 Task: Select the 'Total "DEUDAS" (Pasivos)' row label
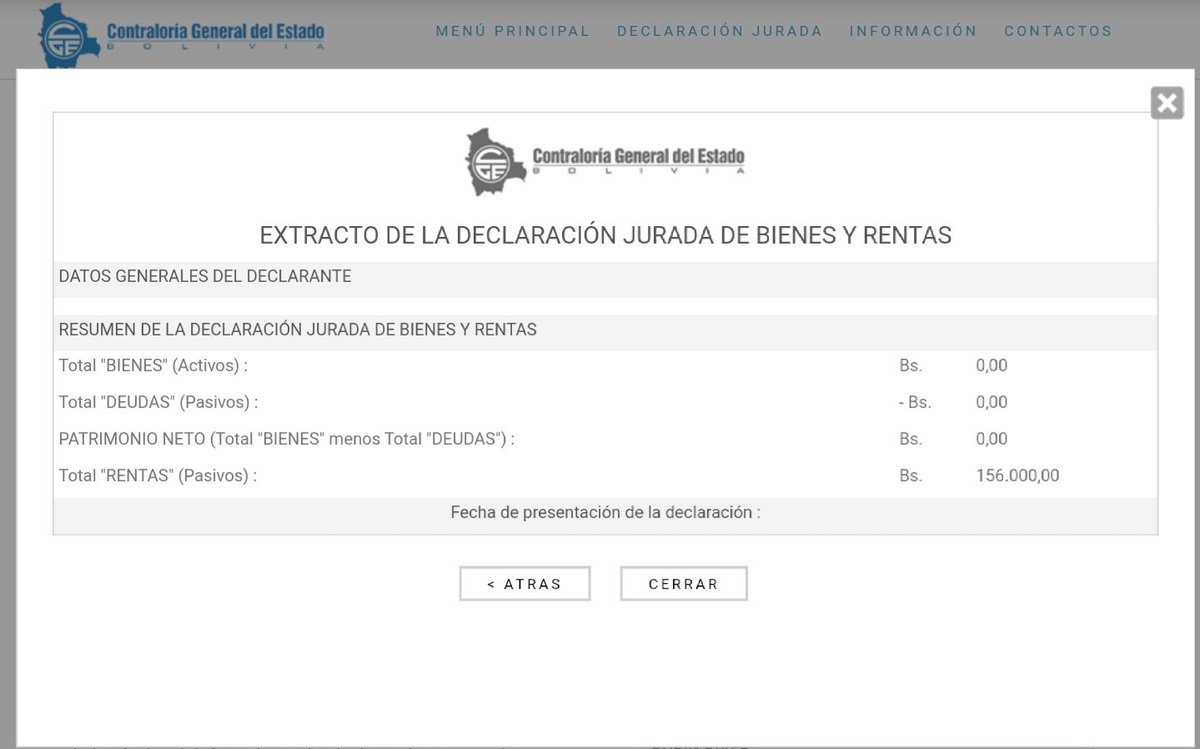158,402
